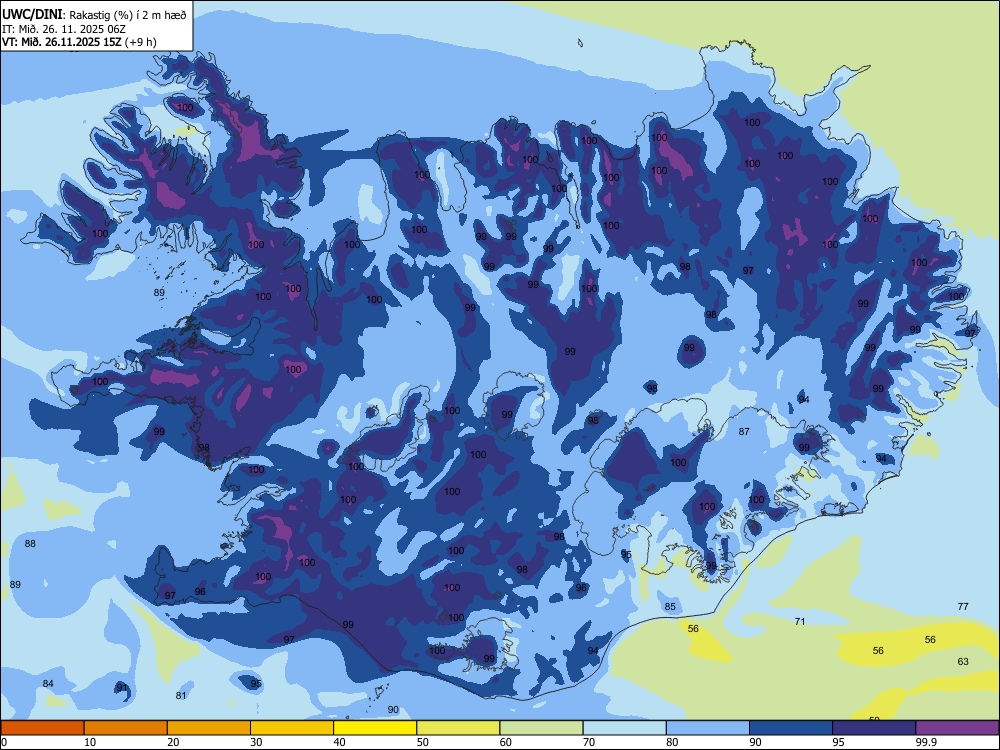Image resolution: width=1000 pixels, height=750 pixels.
Task: Pick the 50–60% yellow-green legend swatch
Action: point(458,728)
